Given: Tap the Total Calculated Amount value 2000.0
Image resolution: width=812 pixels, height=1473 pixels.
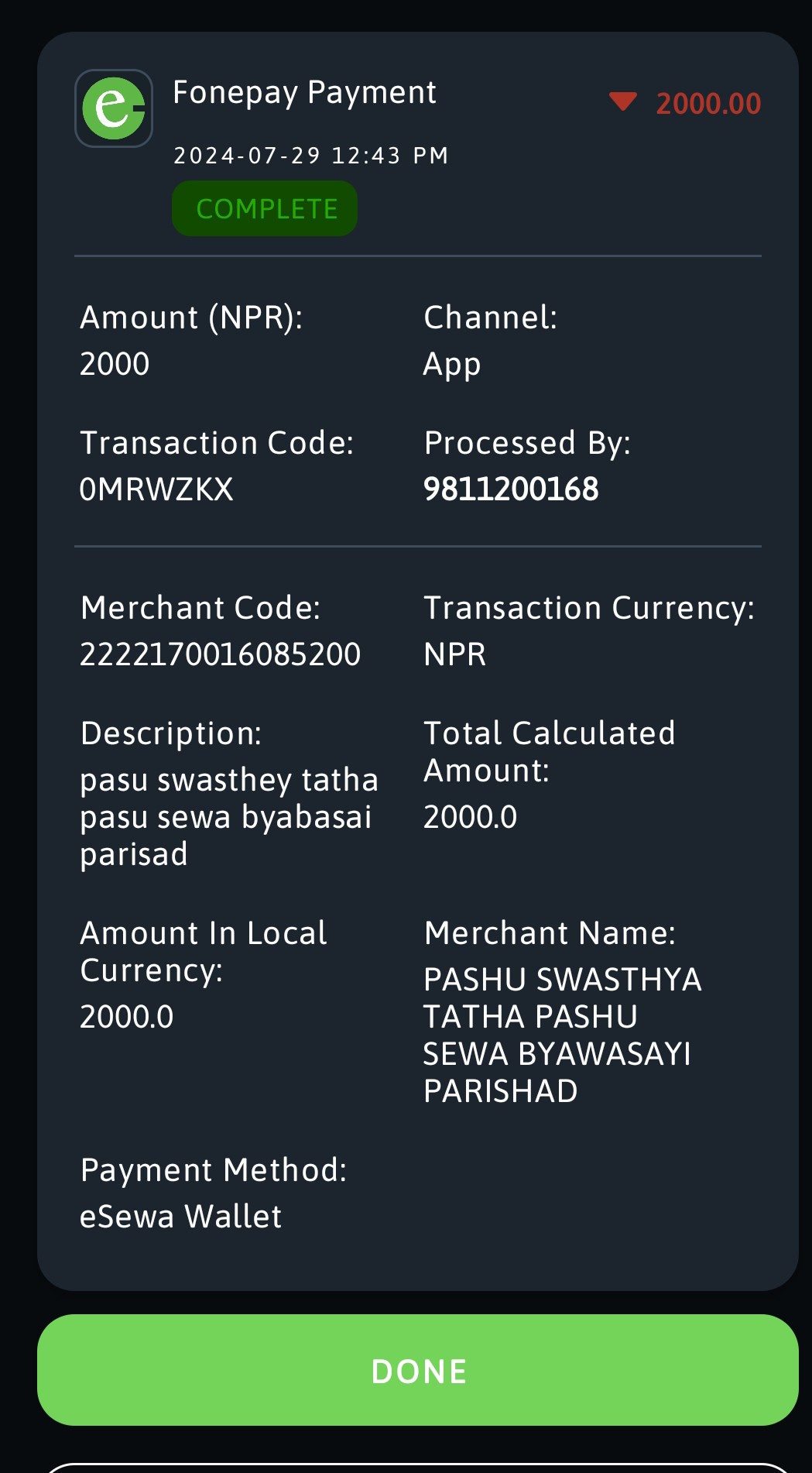Looking at the screenshot, I should tap(471, 817).
